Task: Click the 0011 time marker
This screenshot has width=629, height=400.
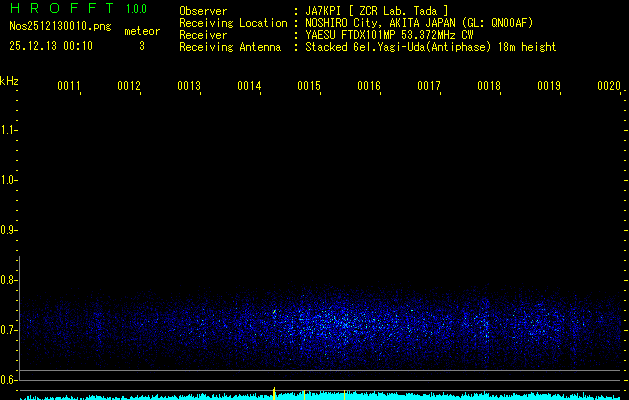Action: [x=68, y=86]
